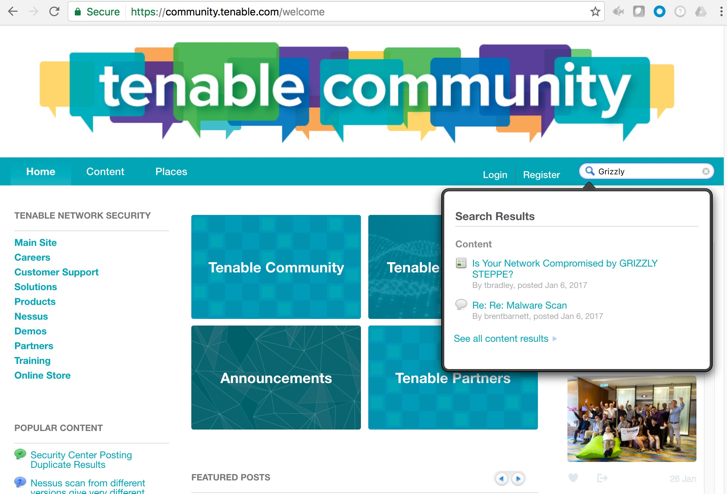Click the 26 Jan date text
727x494 pixels.
click(x=682, y=479)
